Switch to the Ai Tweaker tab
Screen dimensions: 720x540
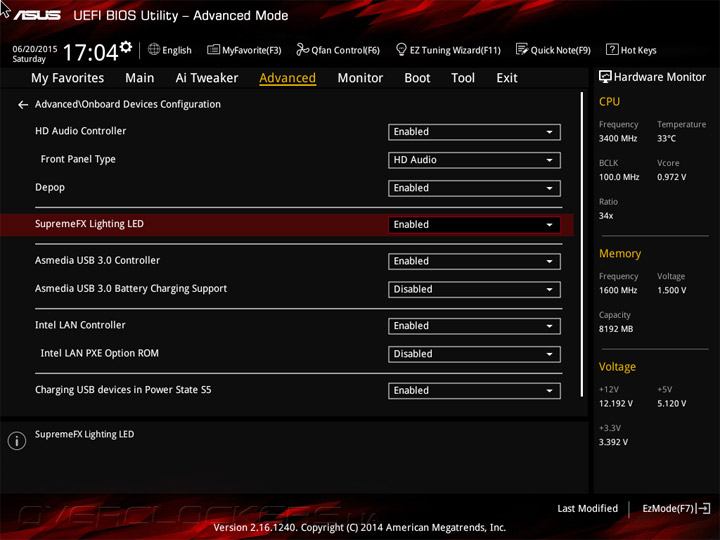[207, 78]
